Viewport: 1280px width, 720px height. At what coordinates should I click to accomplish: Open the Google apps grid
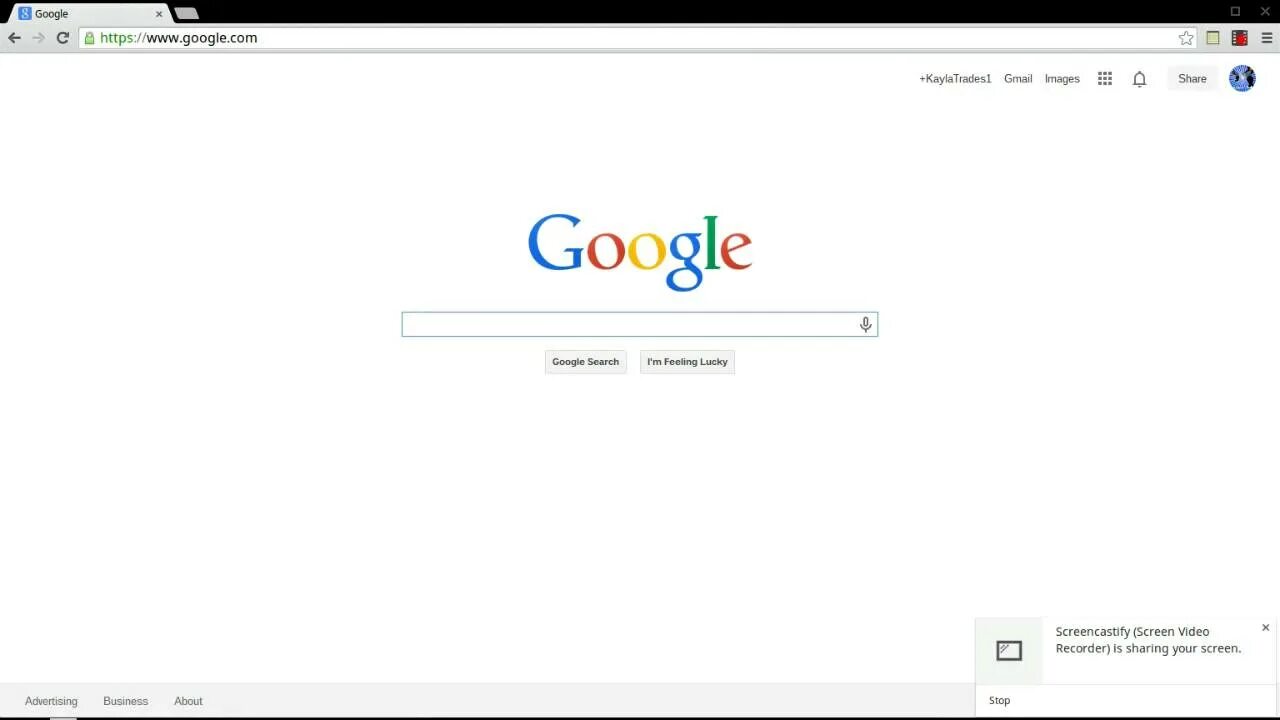[1105, 79]
